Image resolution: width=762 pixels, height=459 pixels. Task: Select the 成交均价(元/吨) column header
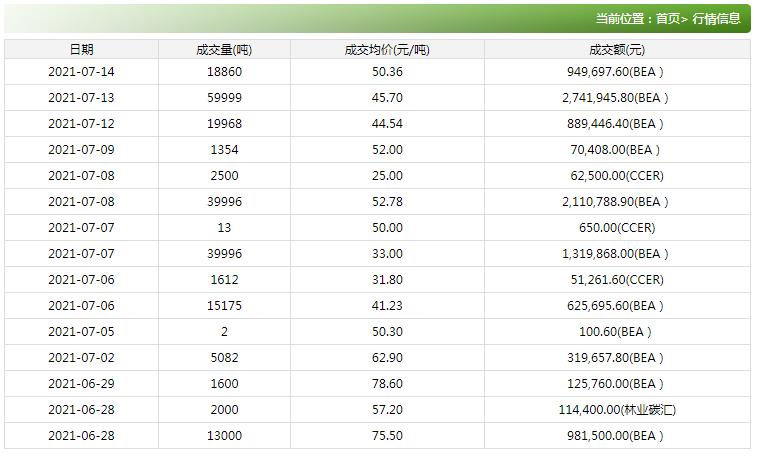[387, 50]
